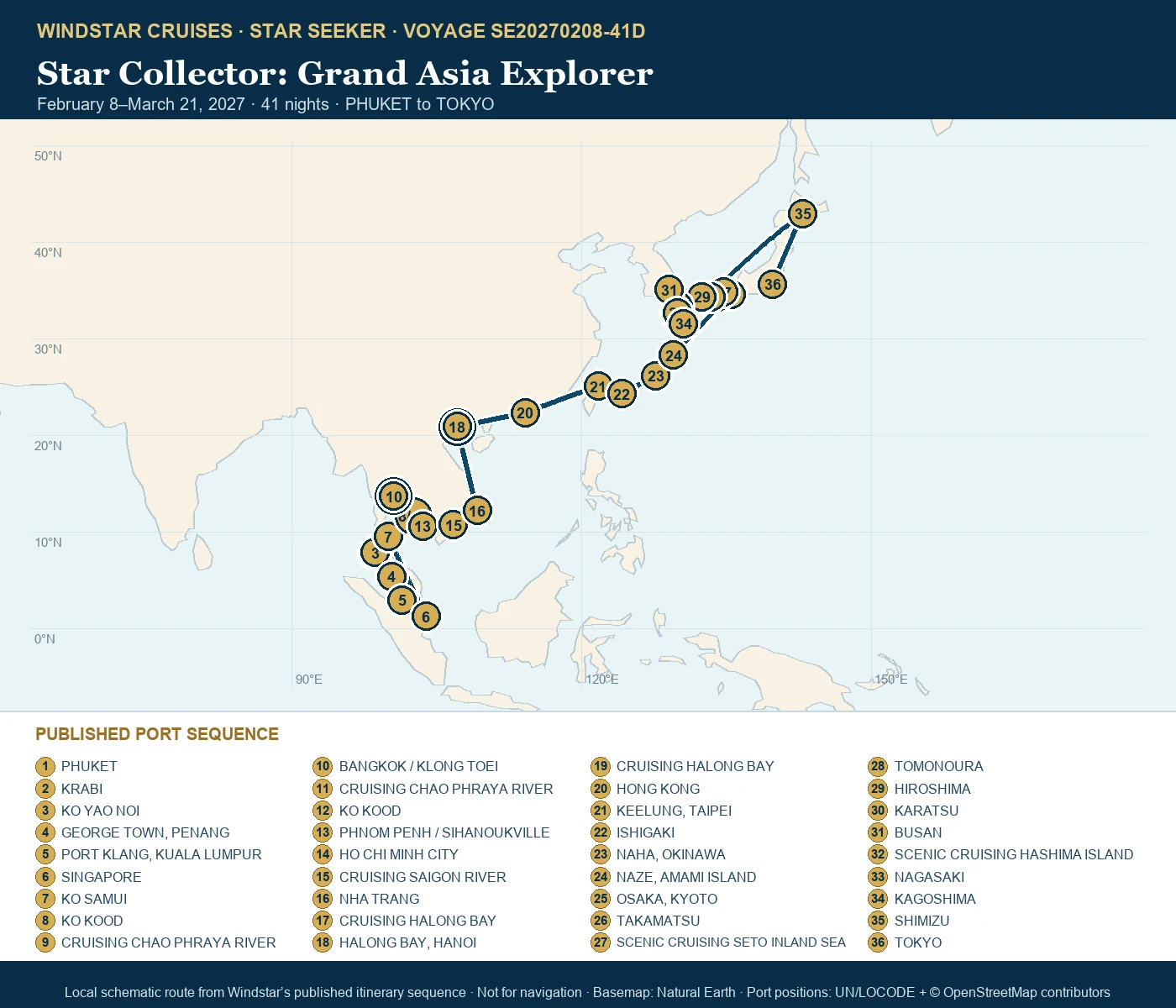Click legend badge 27 beside Seto Inland Sea

[601, 942]
